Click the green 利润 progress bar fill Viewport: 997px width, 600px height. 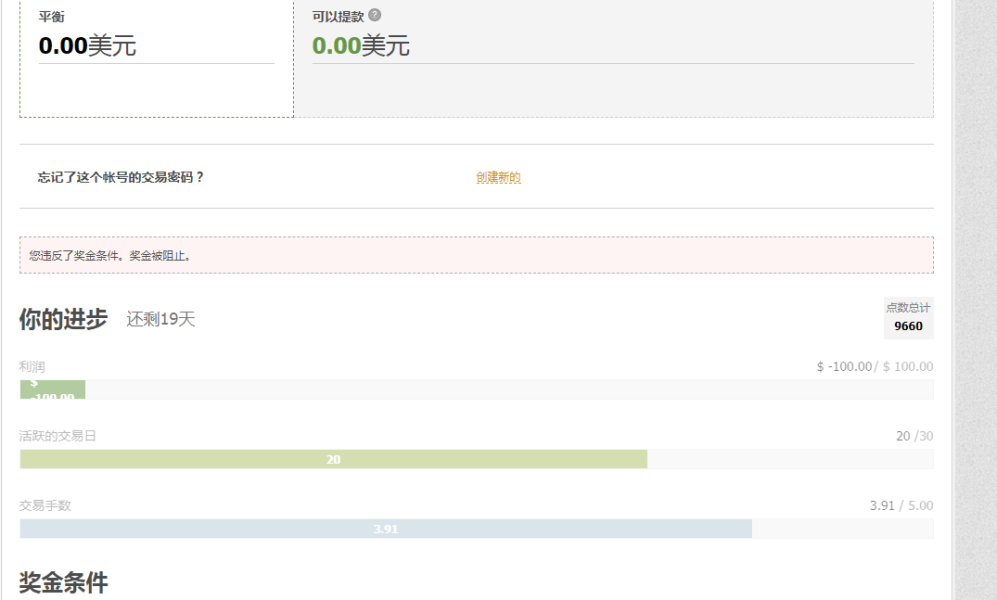point(52,389)
